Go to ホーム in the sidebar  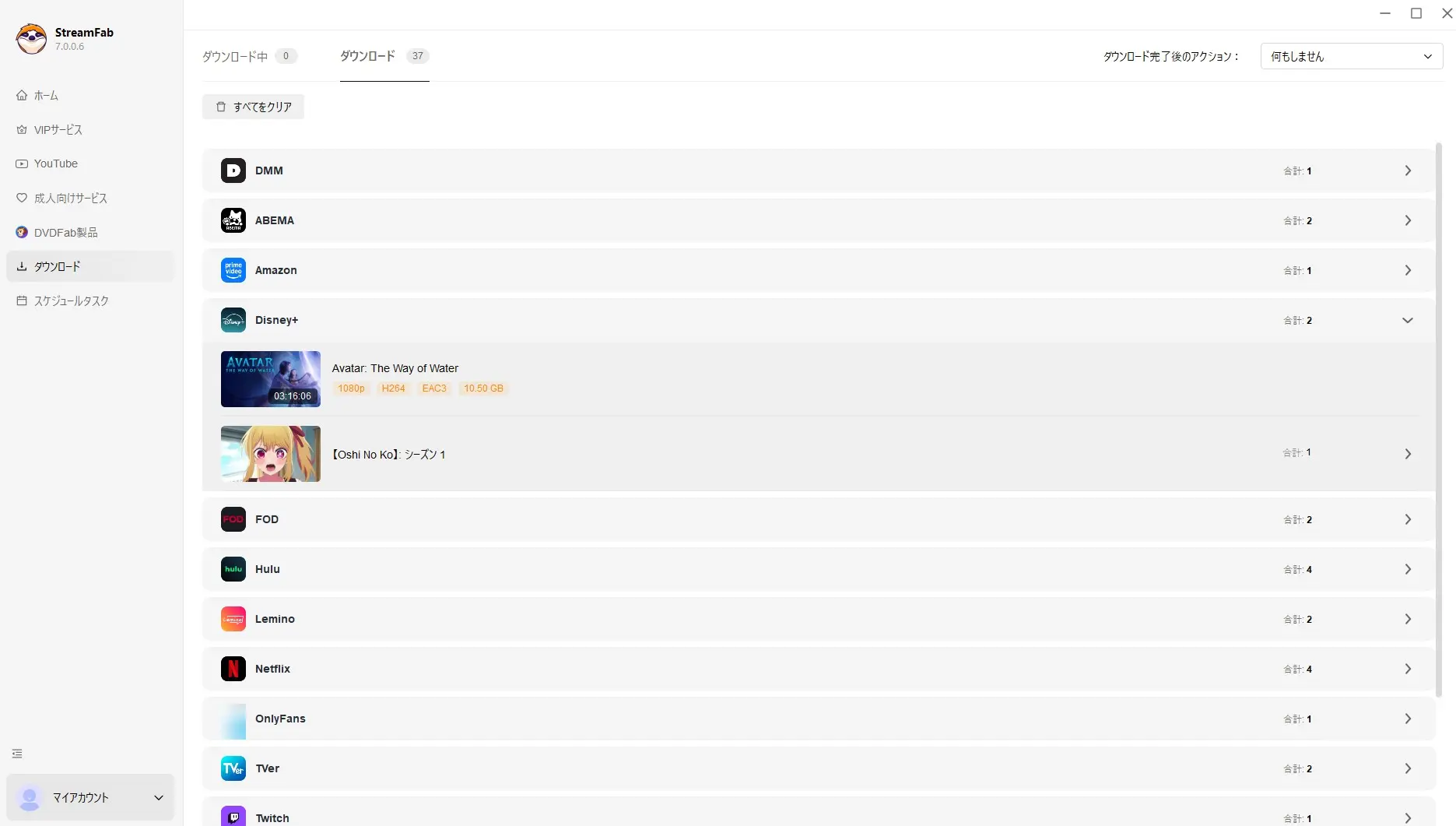(90, 96)
